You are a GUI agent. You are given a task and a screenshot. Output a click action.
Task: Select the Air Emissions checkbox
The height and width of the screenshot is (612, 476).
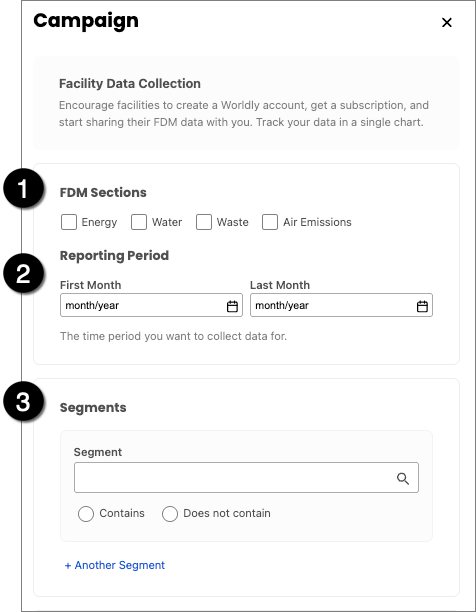coord(270,222)
